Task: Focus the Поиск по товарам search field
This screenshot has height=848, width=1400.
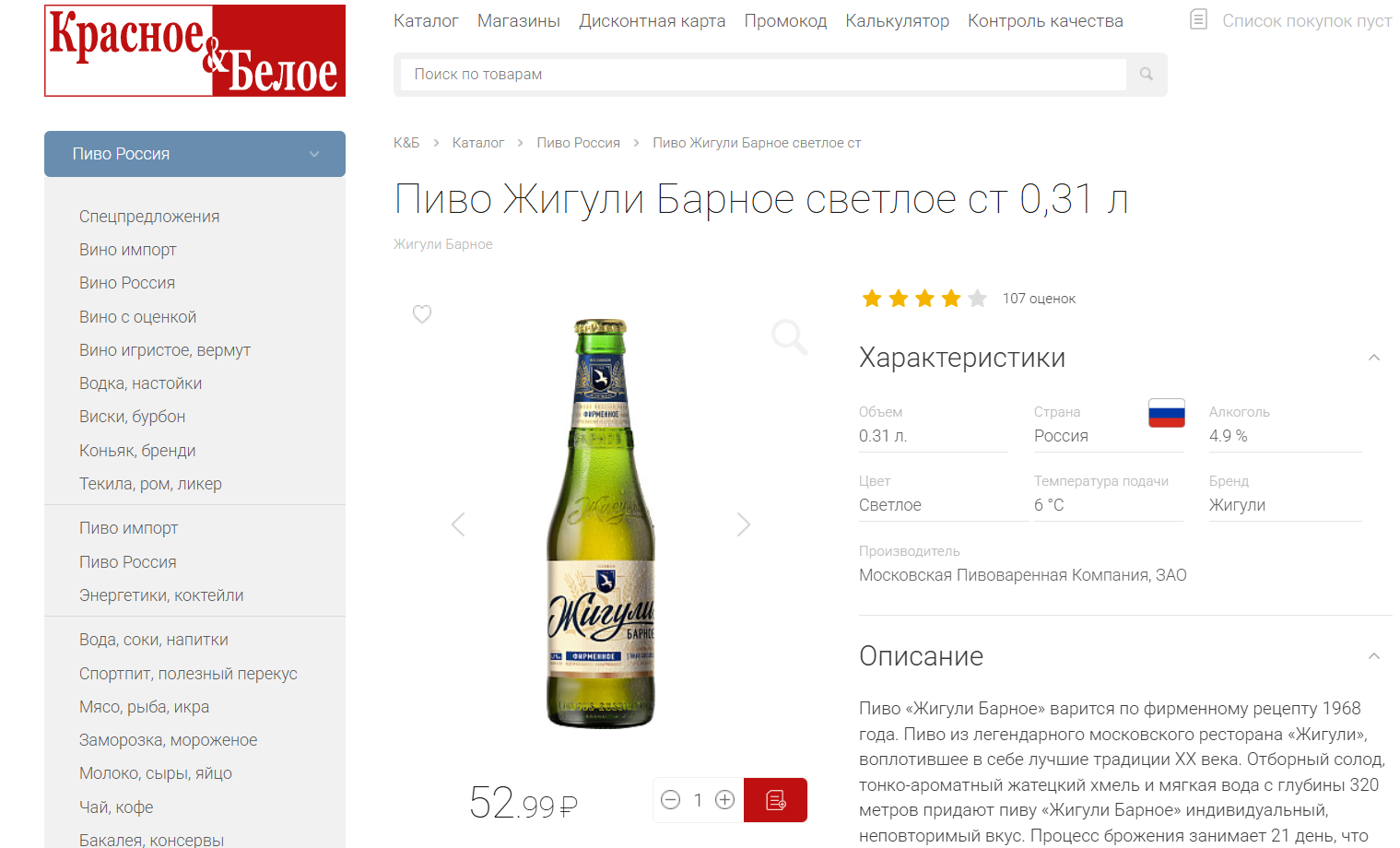Action: click(x=763, y=75)
